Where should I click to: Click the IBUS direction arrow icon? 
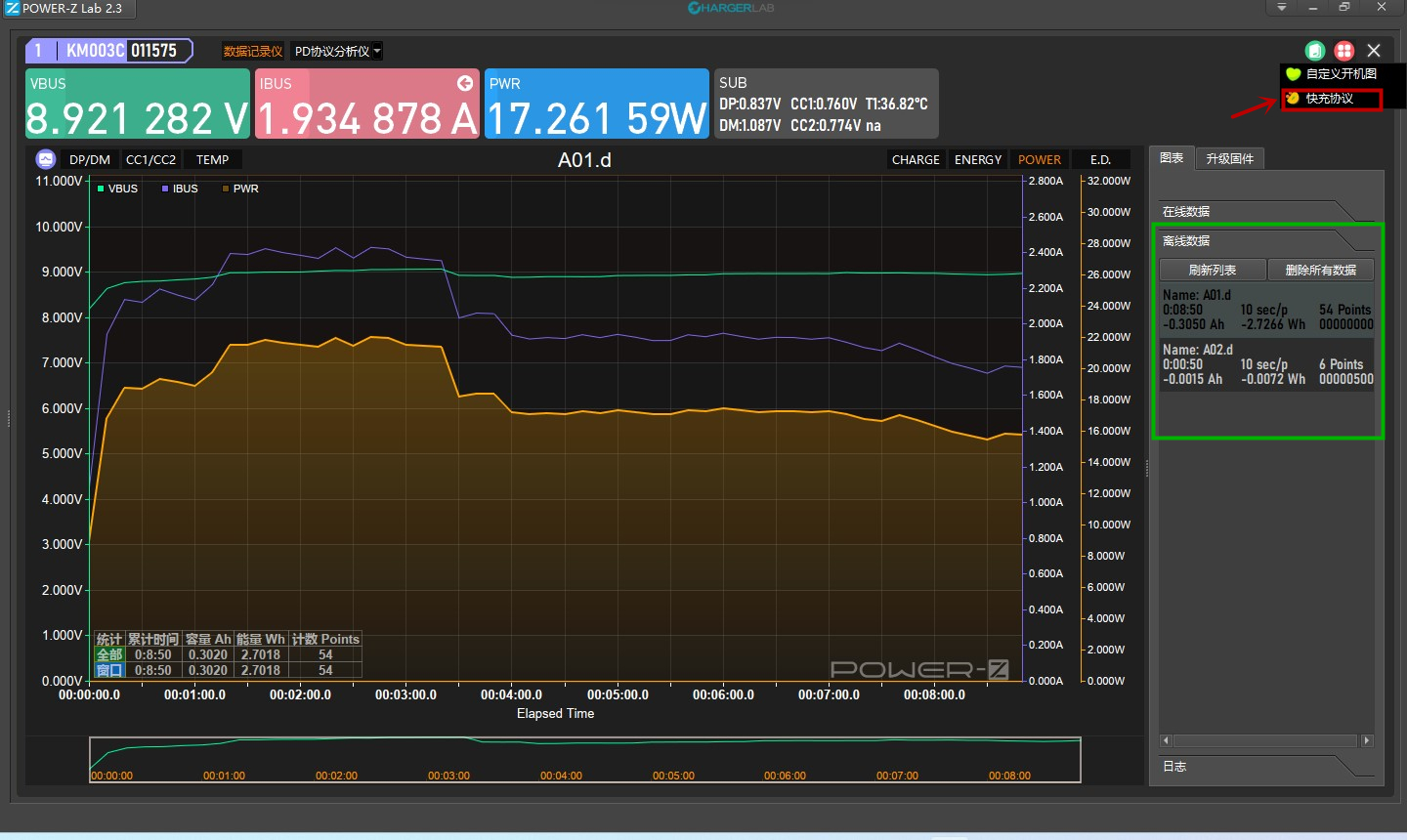coord(465,83)
